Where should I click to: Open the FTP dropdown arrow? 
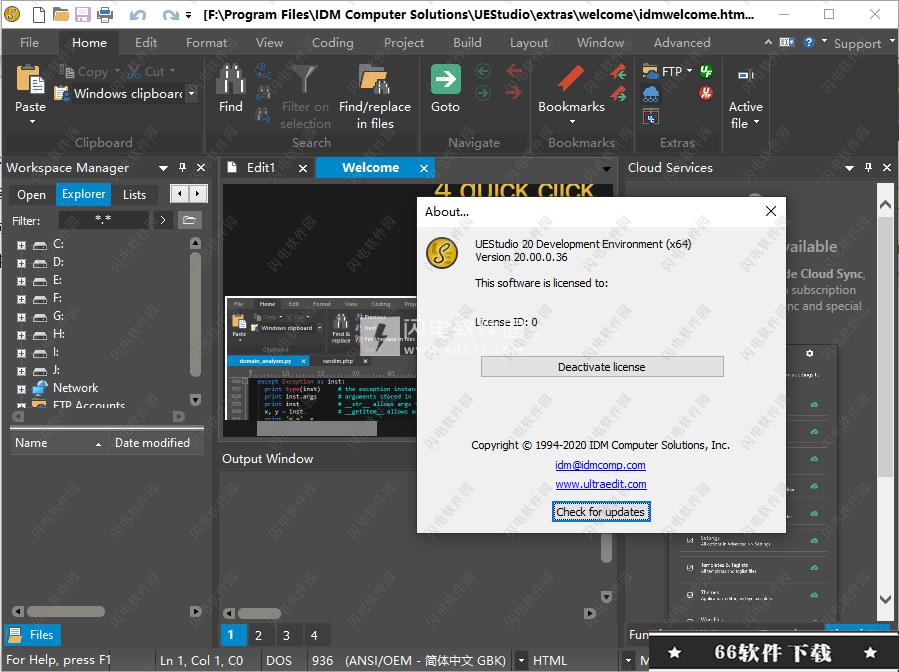click(689, 71)
